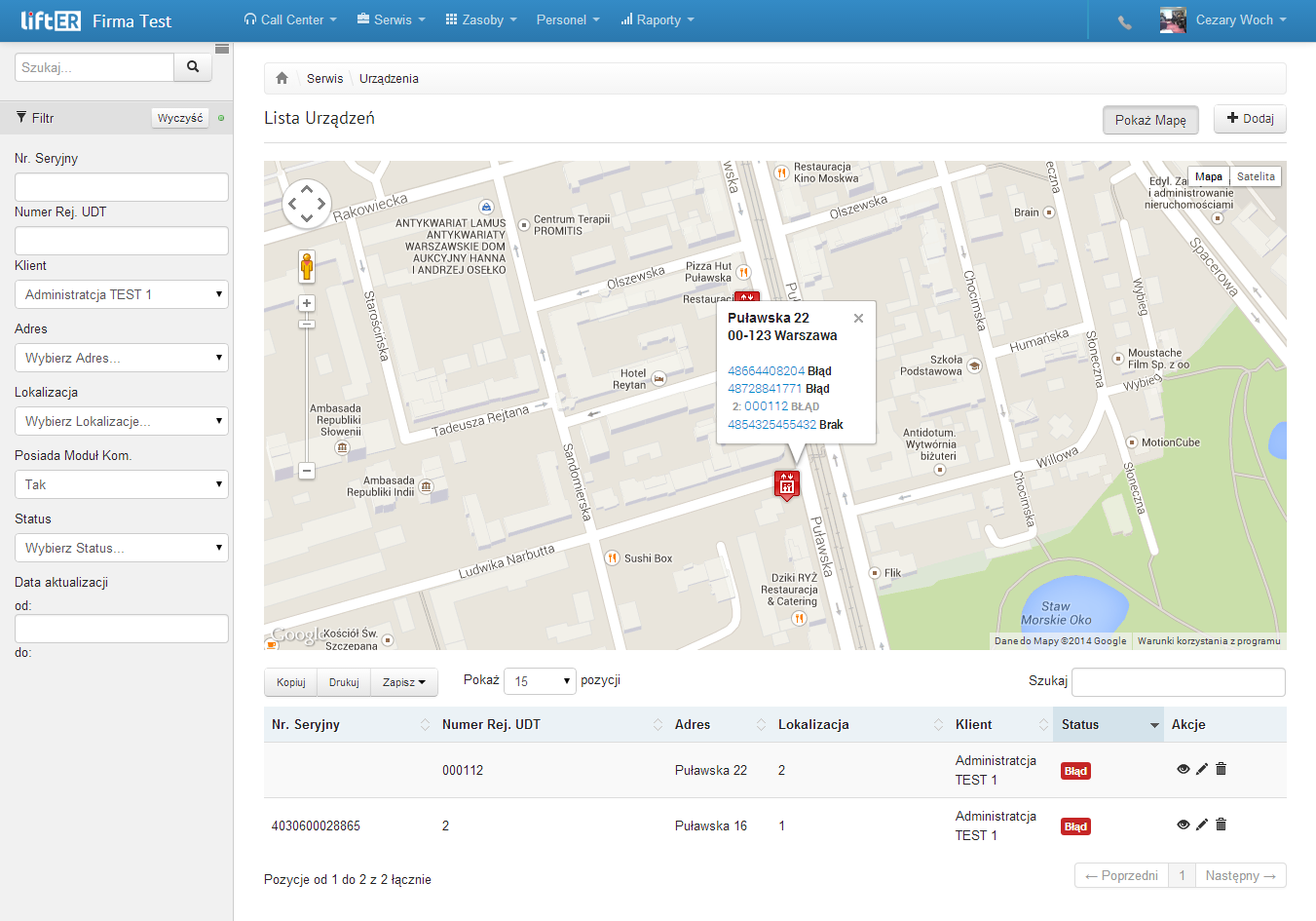Open the Serwis menu in navbar
1316x921 pixels.
pos(392,19)
